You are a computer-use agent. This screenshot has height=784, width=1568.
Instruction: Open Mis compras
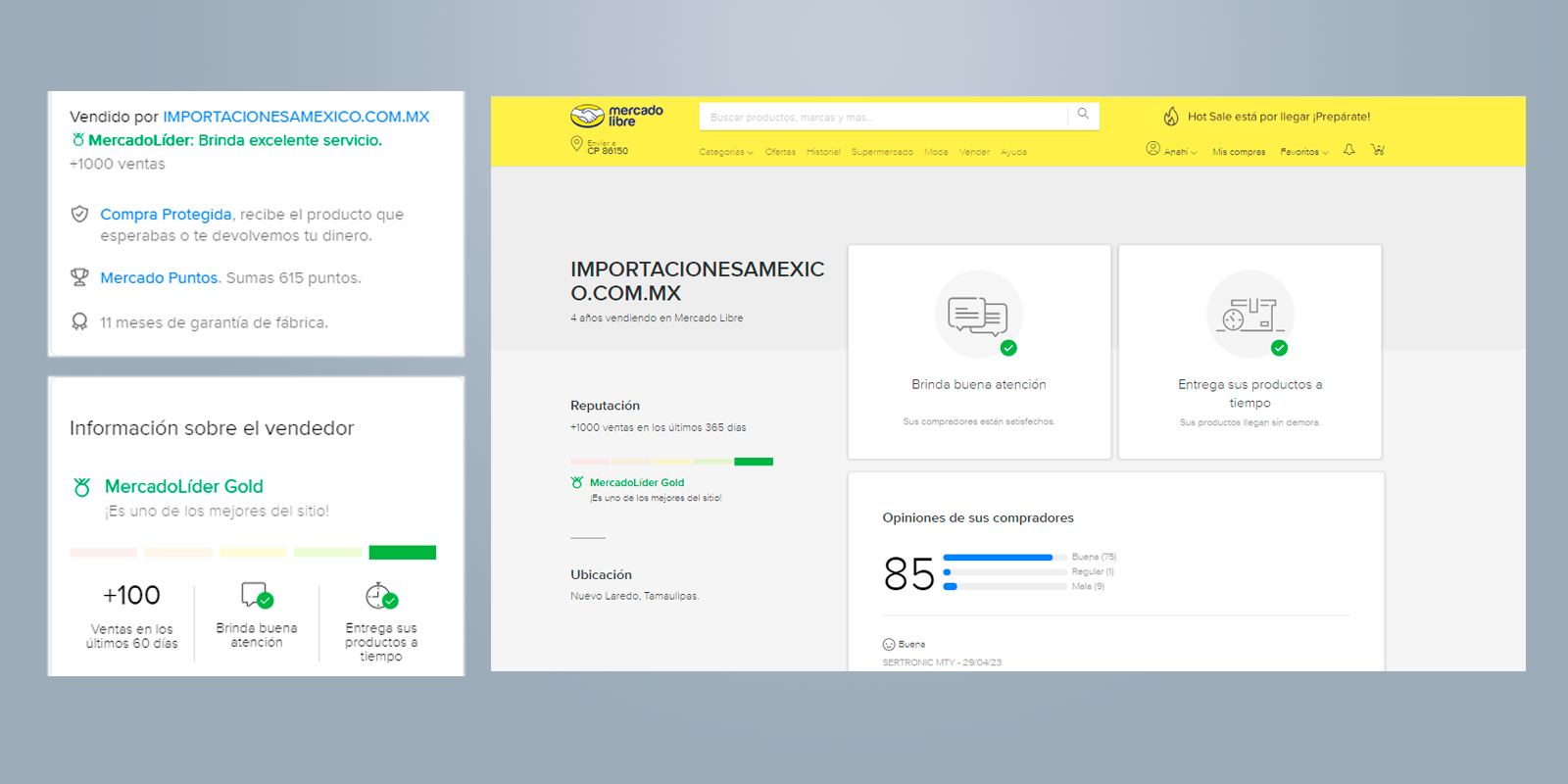[x=1239, y=152]
